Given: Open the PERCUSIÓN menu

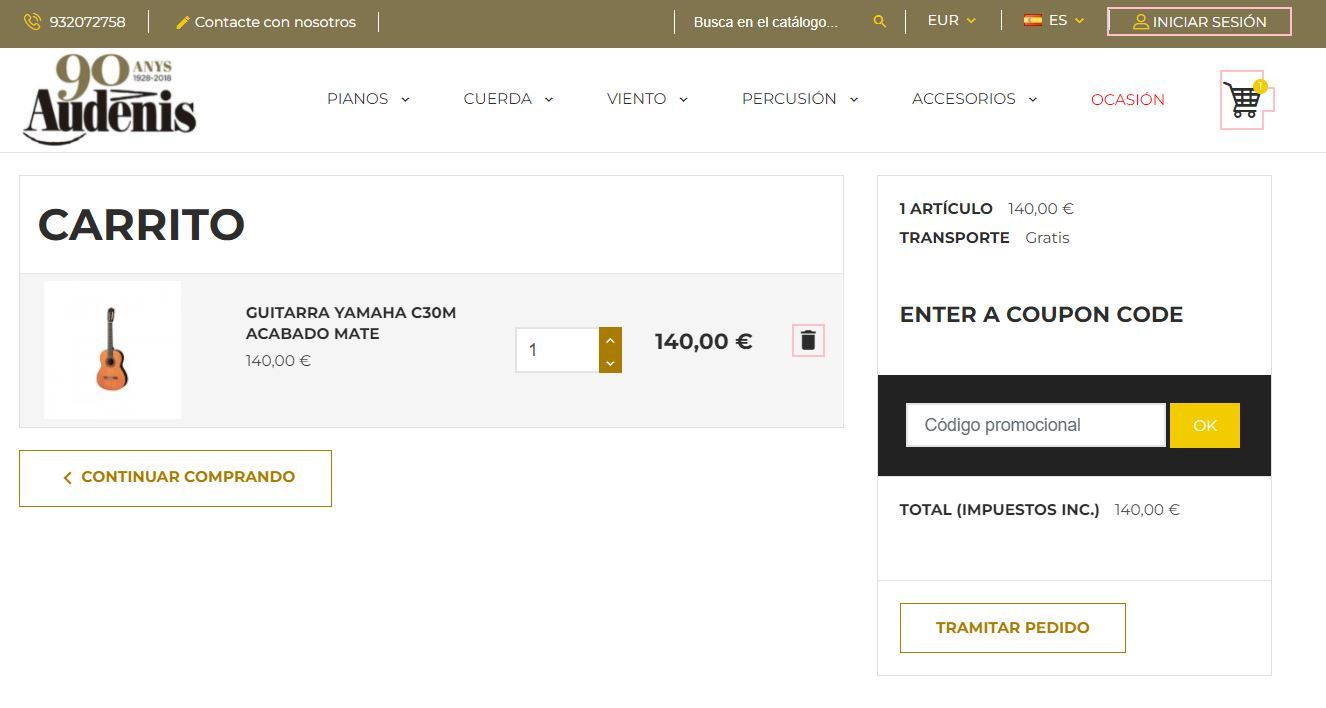Looking at the screenshot, I should point(789,99).
